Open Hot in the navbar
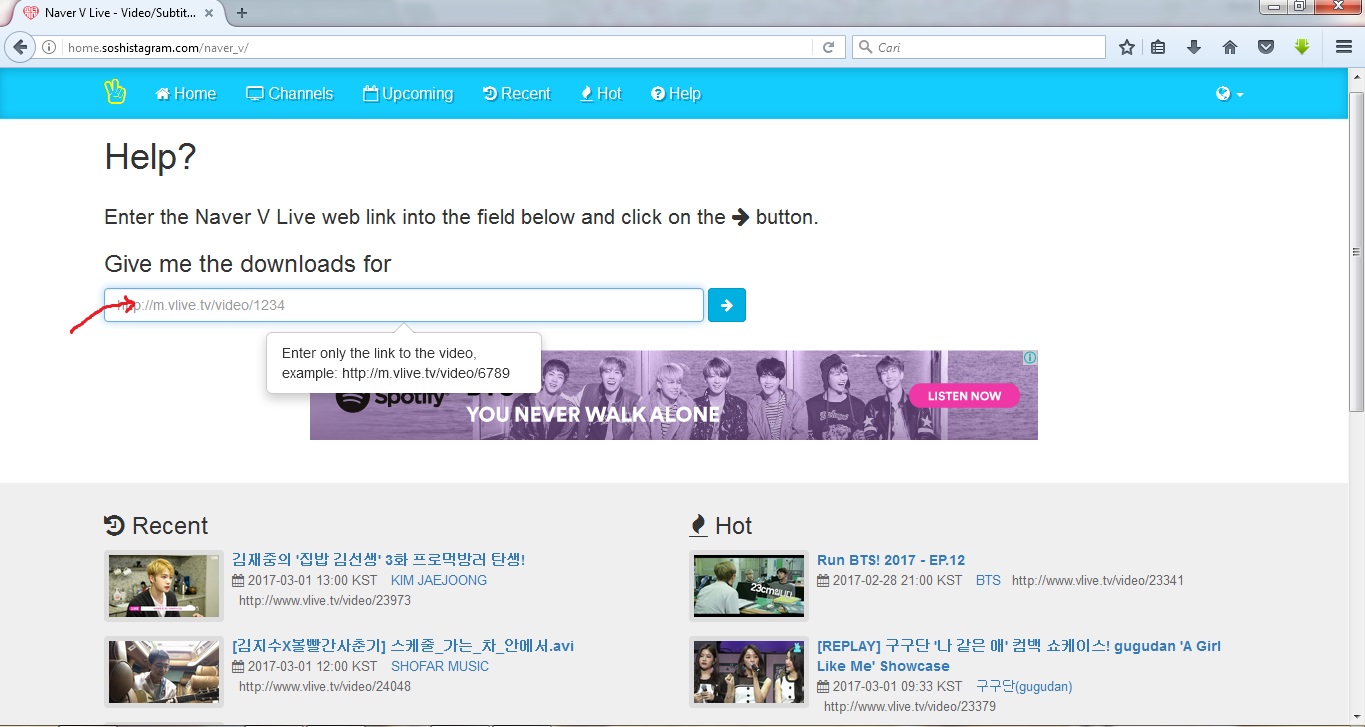 (x=601, y=94)
